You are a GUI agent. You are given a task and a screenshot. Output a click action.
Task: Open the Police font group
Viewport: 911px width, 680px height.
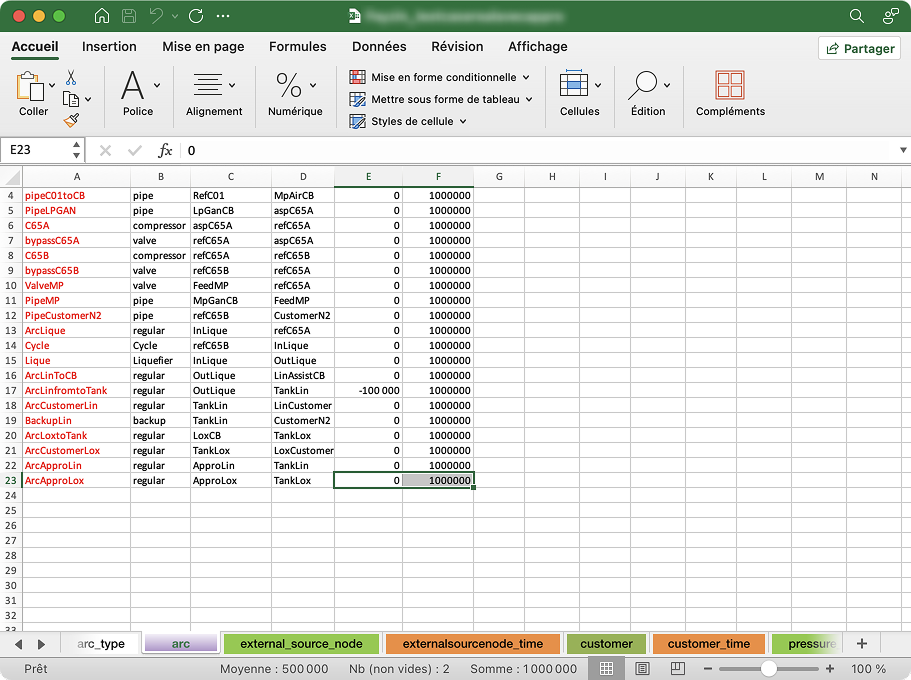coord(138,93)
